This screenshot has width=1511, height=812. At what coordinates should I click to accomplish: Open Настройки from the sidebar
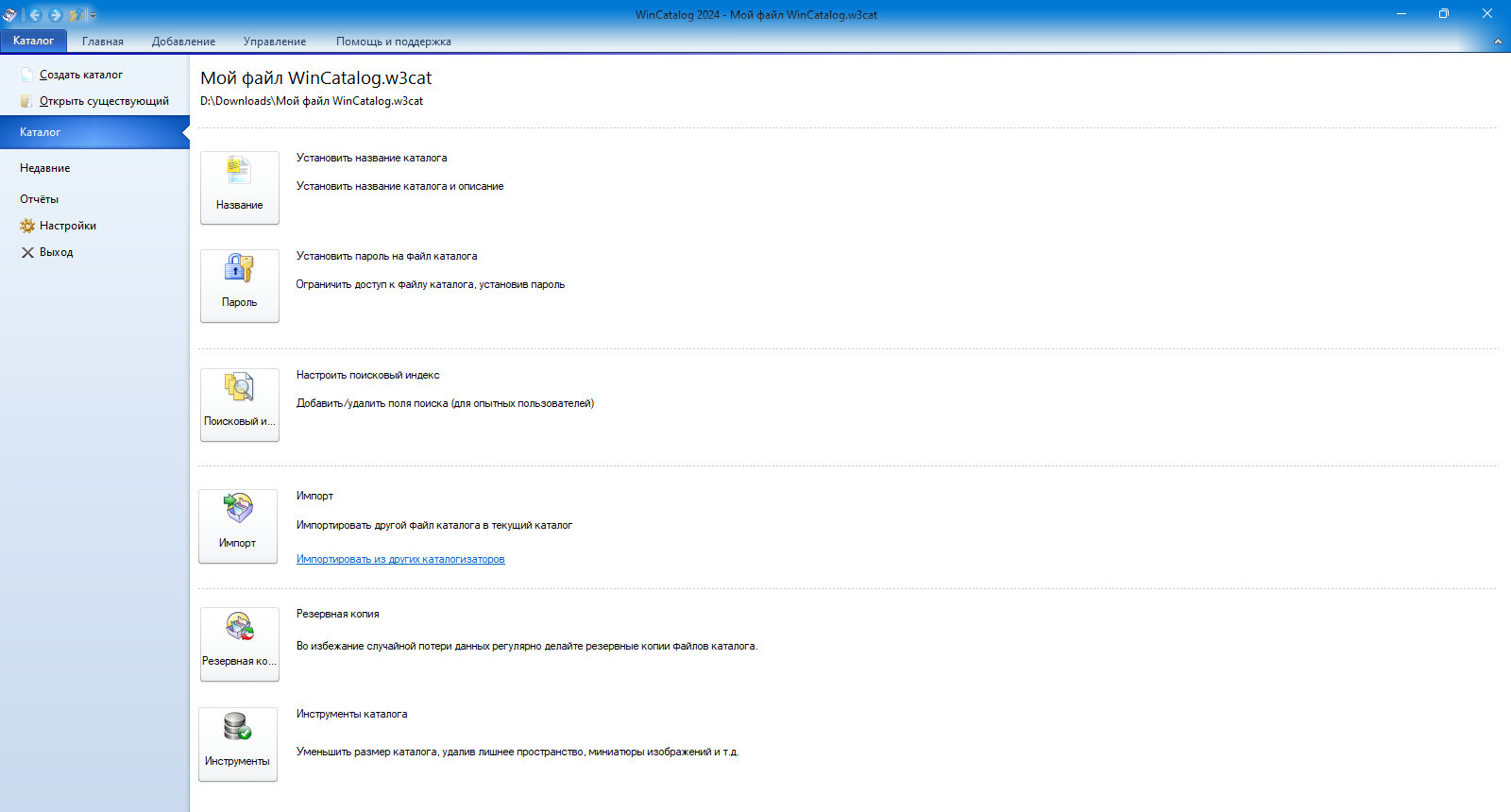tap(68, 226)
